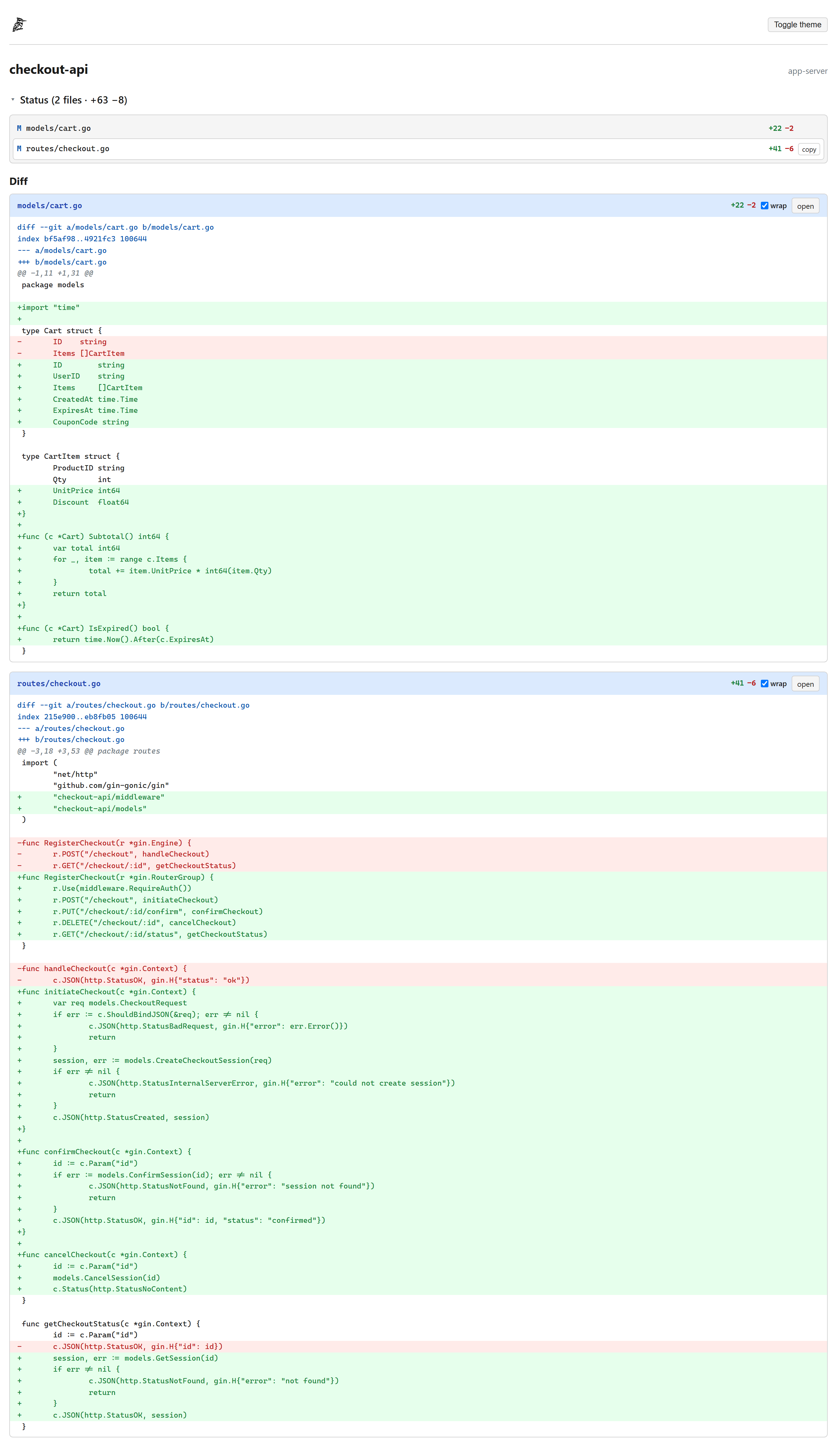Click the added line '+import "time"'
The height and width of the screenshot is (1456, 837).
[x=418, y=308]
